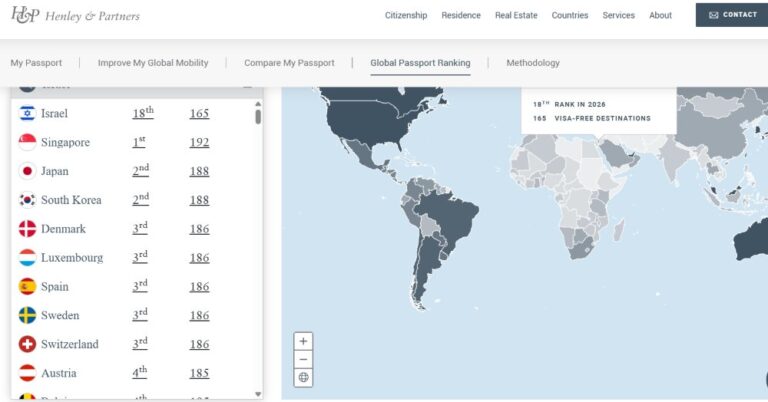Screen dimensions: 768x402
Task: Click Australia on the world map
Action: pyautogui.click(x=752, y=240)
